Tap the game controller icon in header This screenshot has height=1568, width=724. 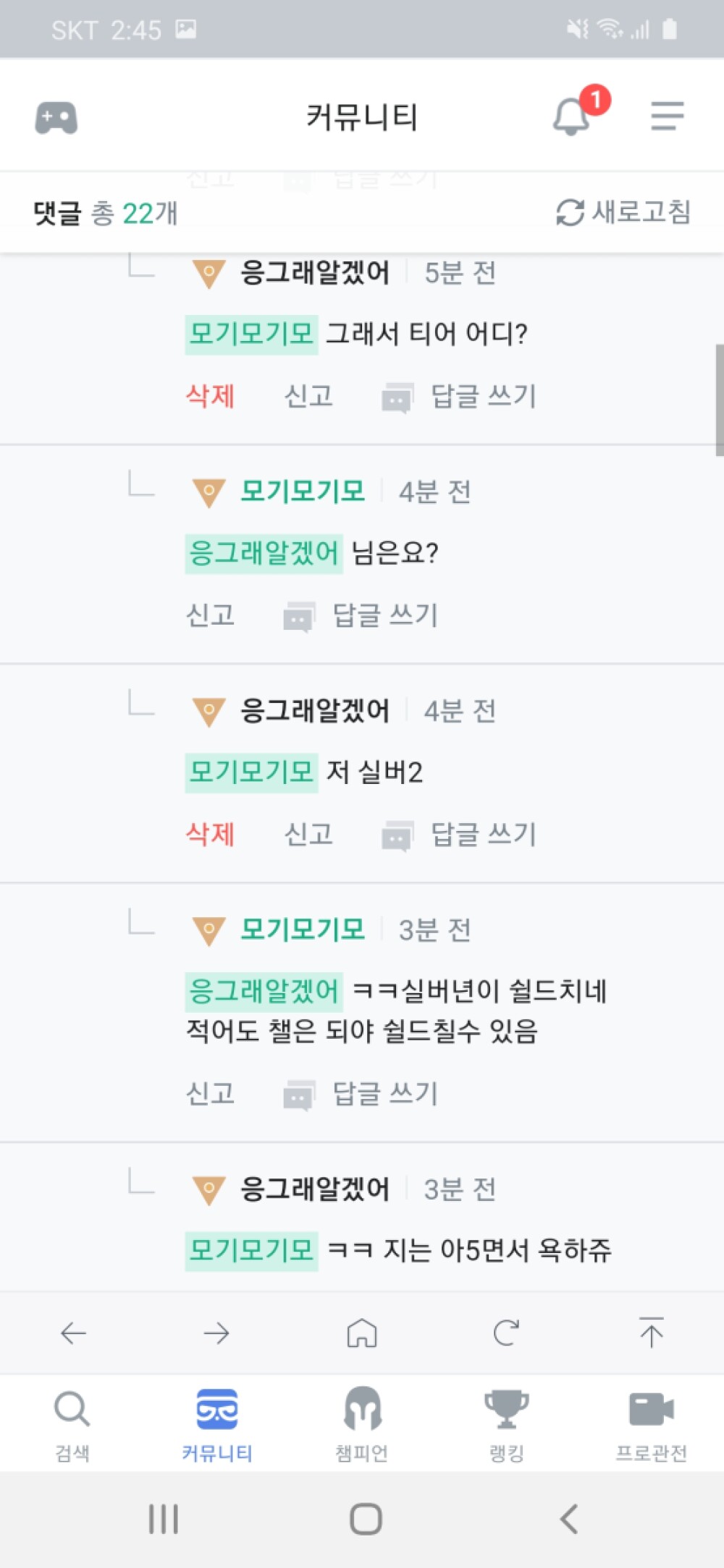click(56, 117)
